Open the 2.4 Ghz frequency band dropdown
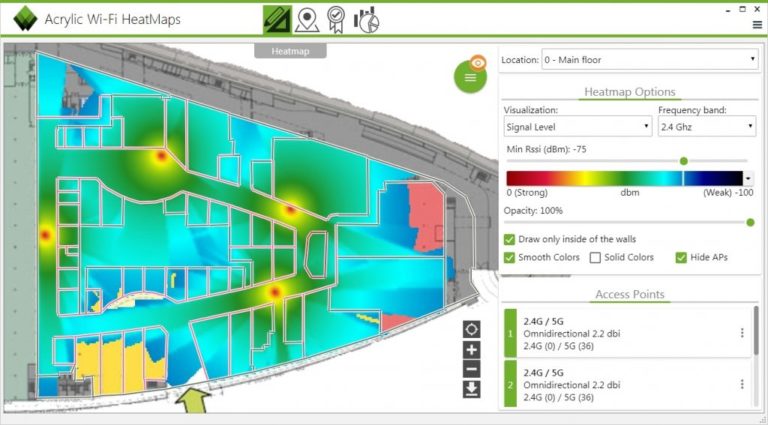 tap(707, 127)
